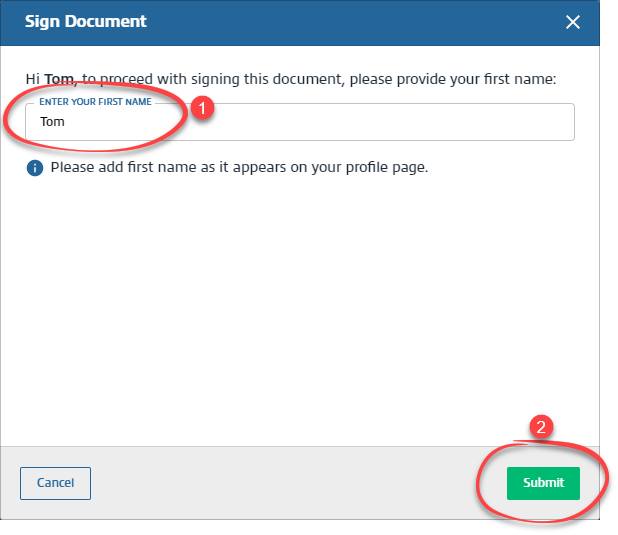This screenshot has width=618, height=535.
Task: Click the blue info icon beside the hint
Action: pyautogui.click(x=35, y=168)
